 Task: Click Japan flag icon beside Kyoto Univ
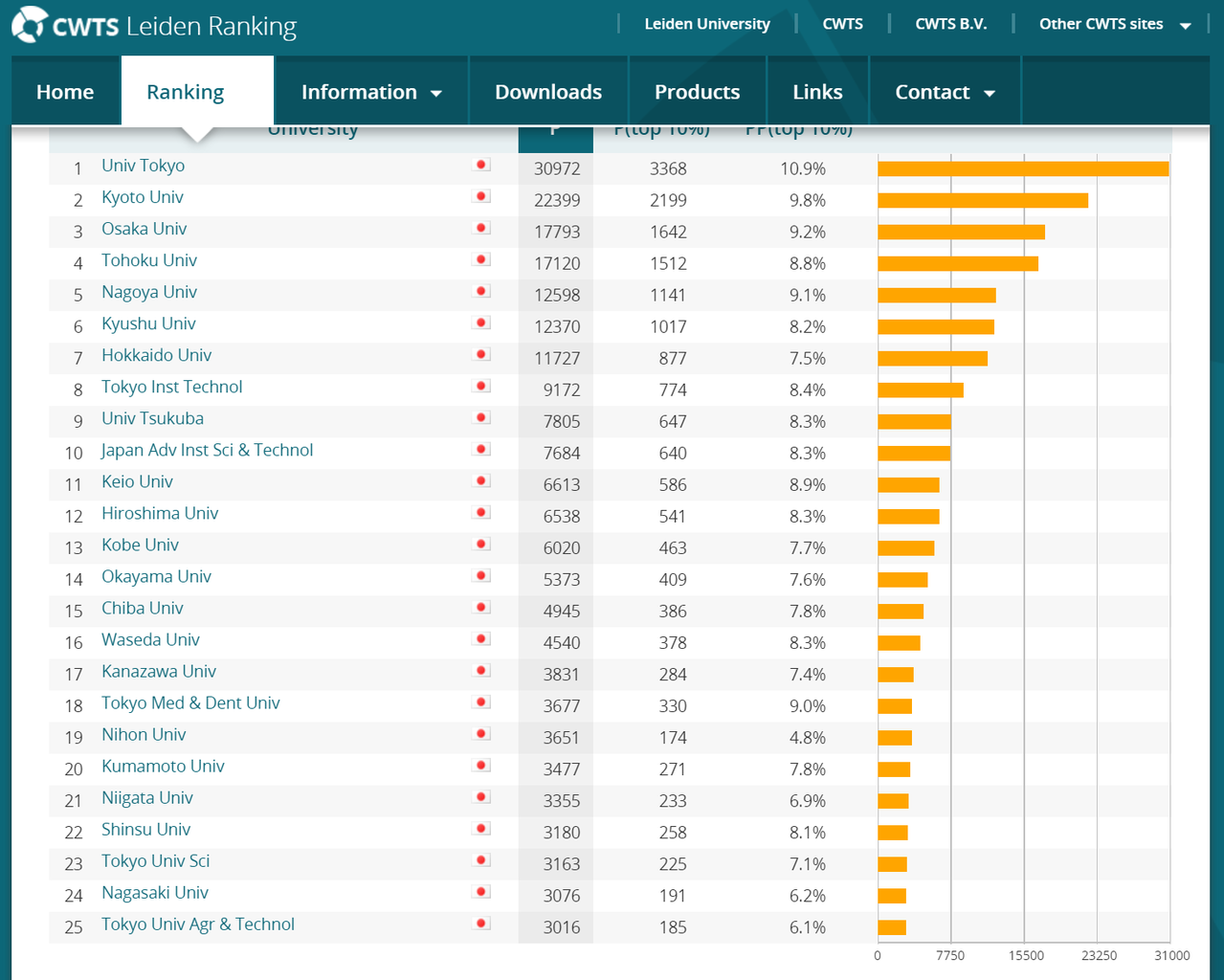pos(482,196)
